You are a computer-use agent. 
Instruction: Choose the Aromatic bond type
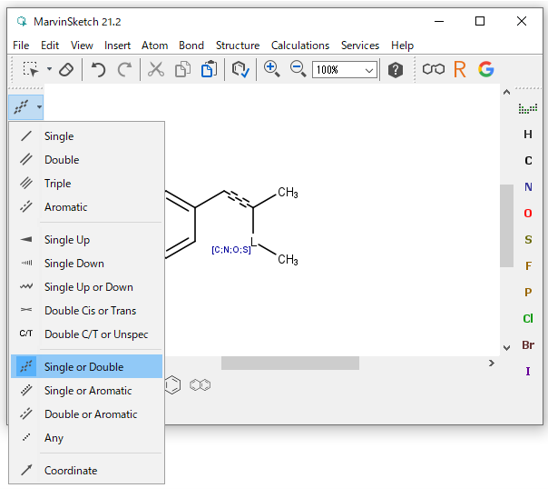[x=87, y=207]
